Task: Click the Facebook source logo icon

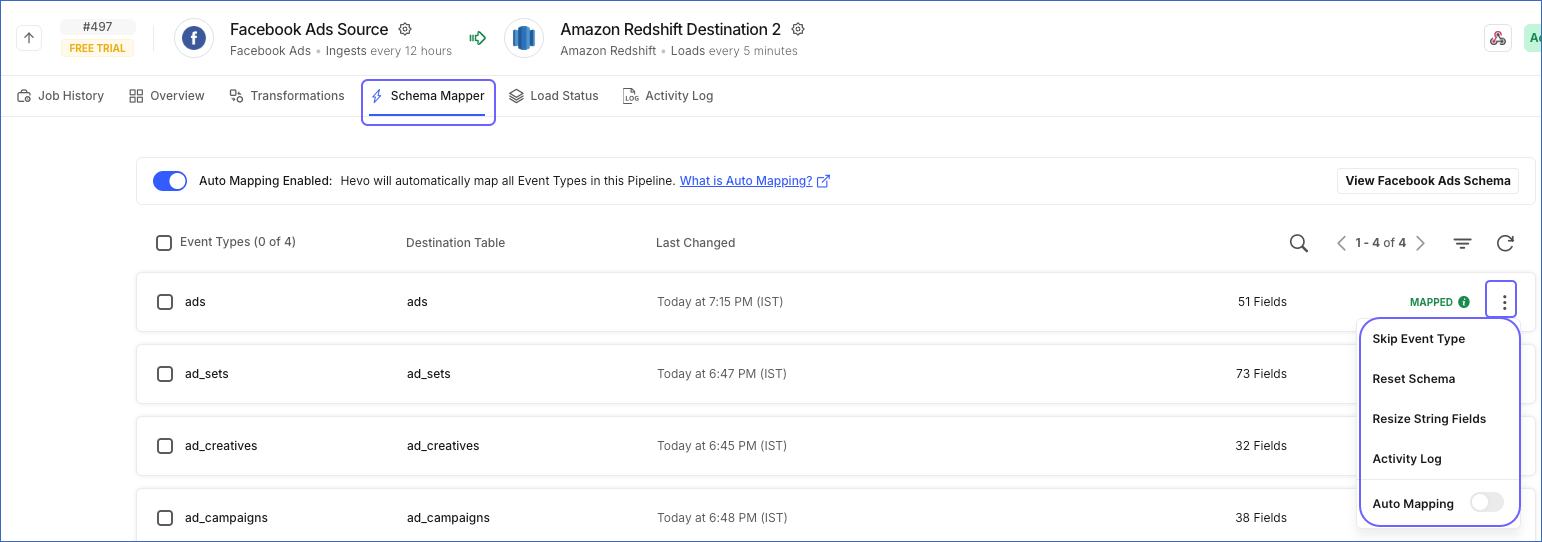Action: pyautogui.click(x=194, y=38)
